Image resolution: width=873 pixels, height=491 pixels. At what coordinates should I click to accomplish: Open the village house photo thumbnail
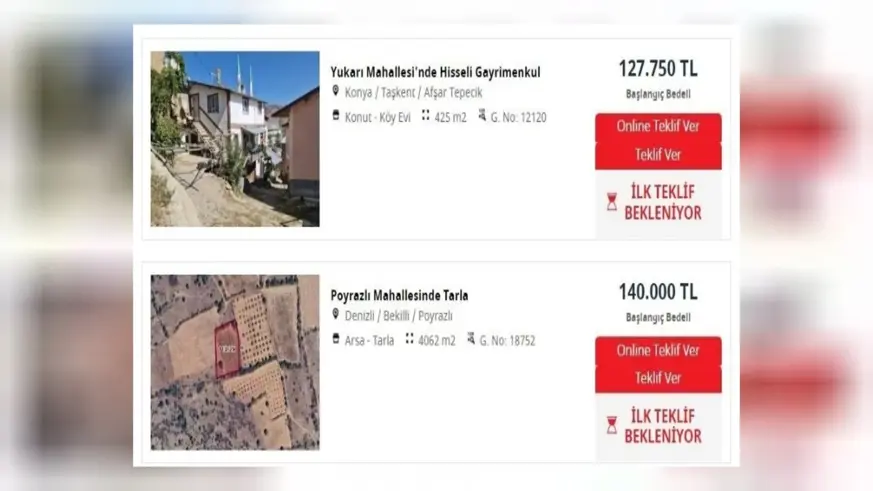(x=235, y=139)
